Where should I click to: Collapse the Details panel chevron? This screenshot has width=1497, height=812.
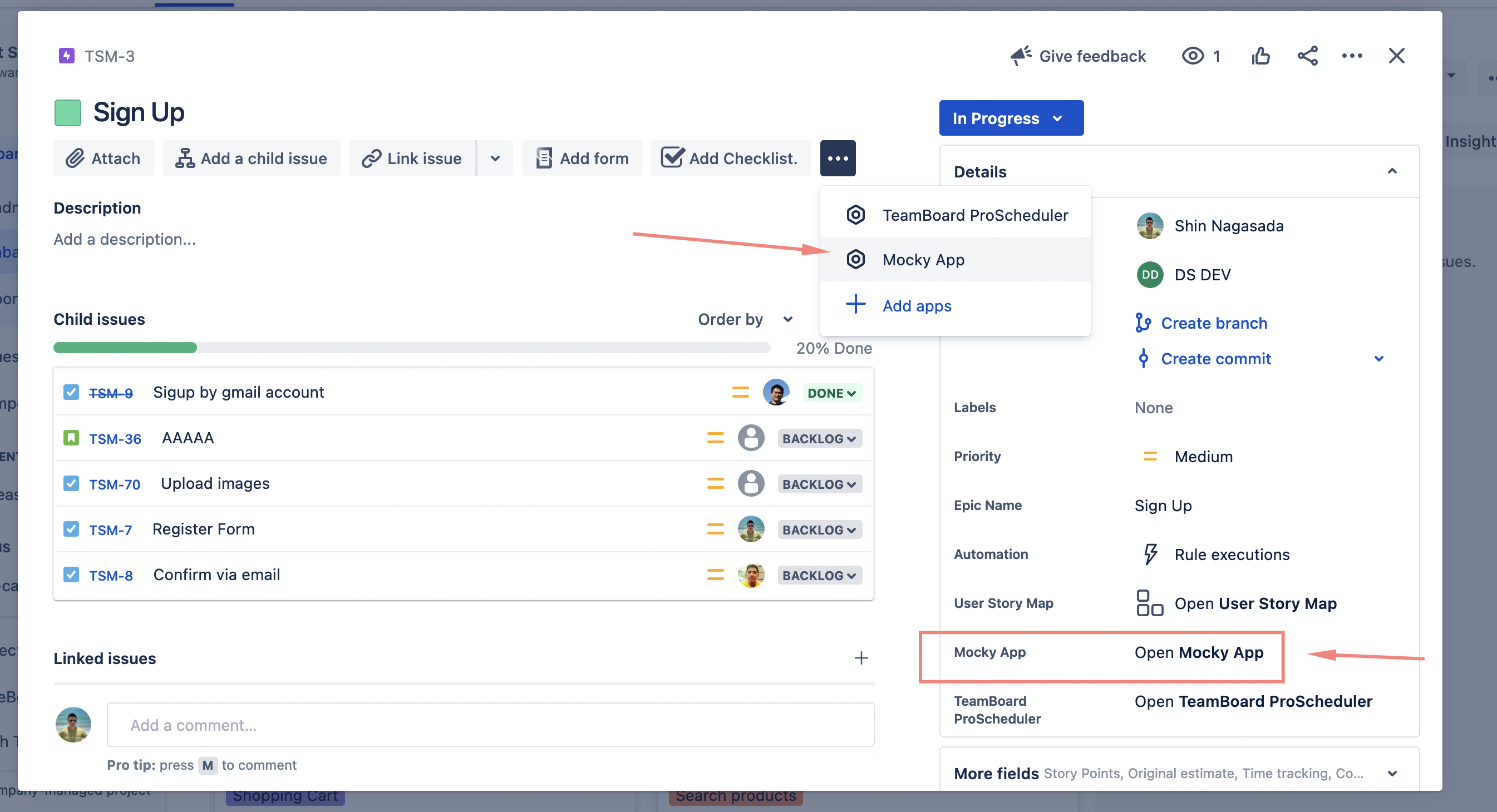(x=1392, y=171)
